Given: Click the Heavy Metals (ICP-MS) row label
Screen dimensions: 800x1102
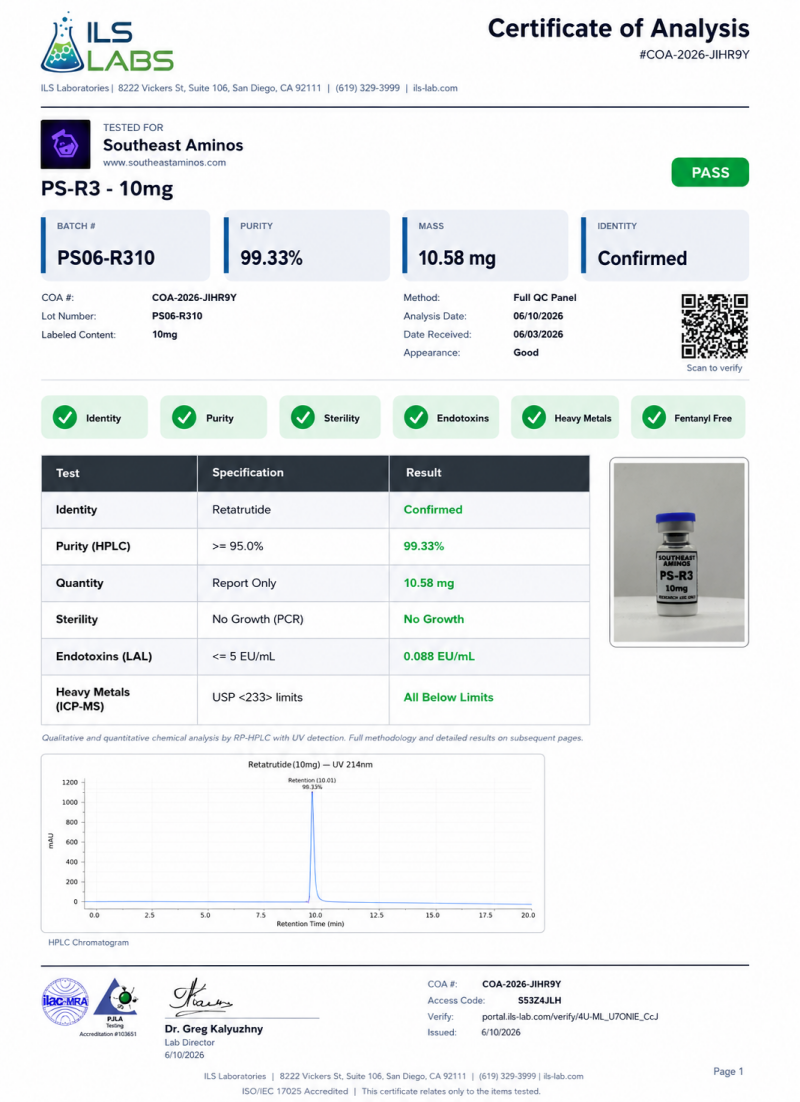Looking at the screenshot, I should tap(93, 699).
